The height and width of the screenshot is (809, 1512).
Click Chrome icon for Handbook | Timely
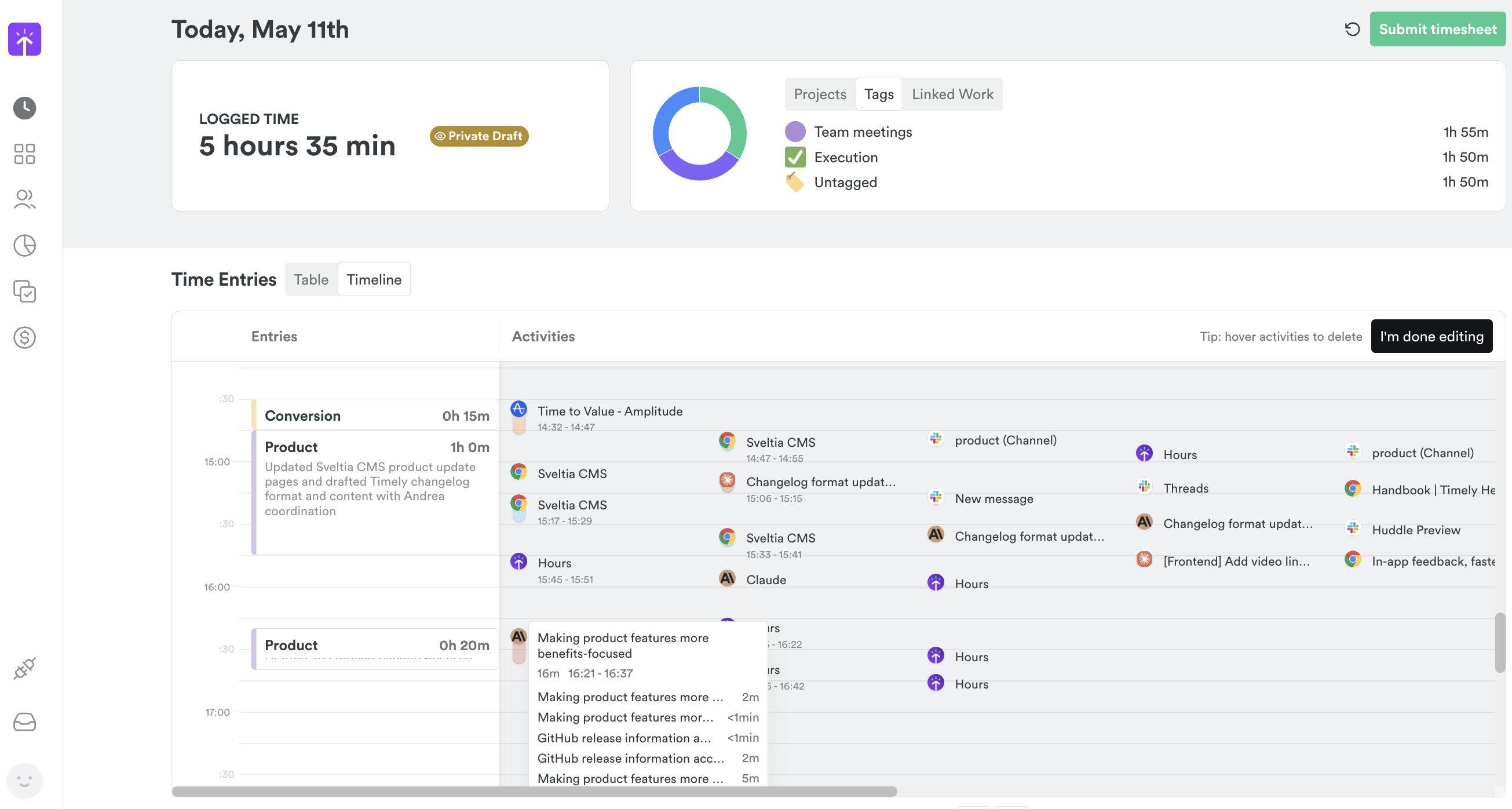click(x=1352, y=488)
